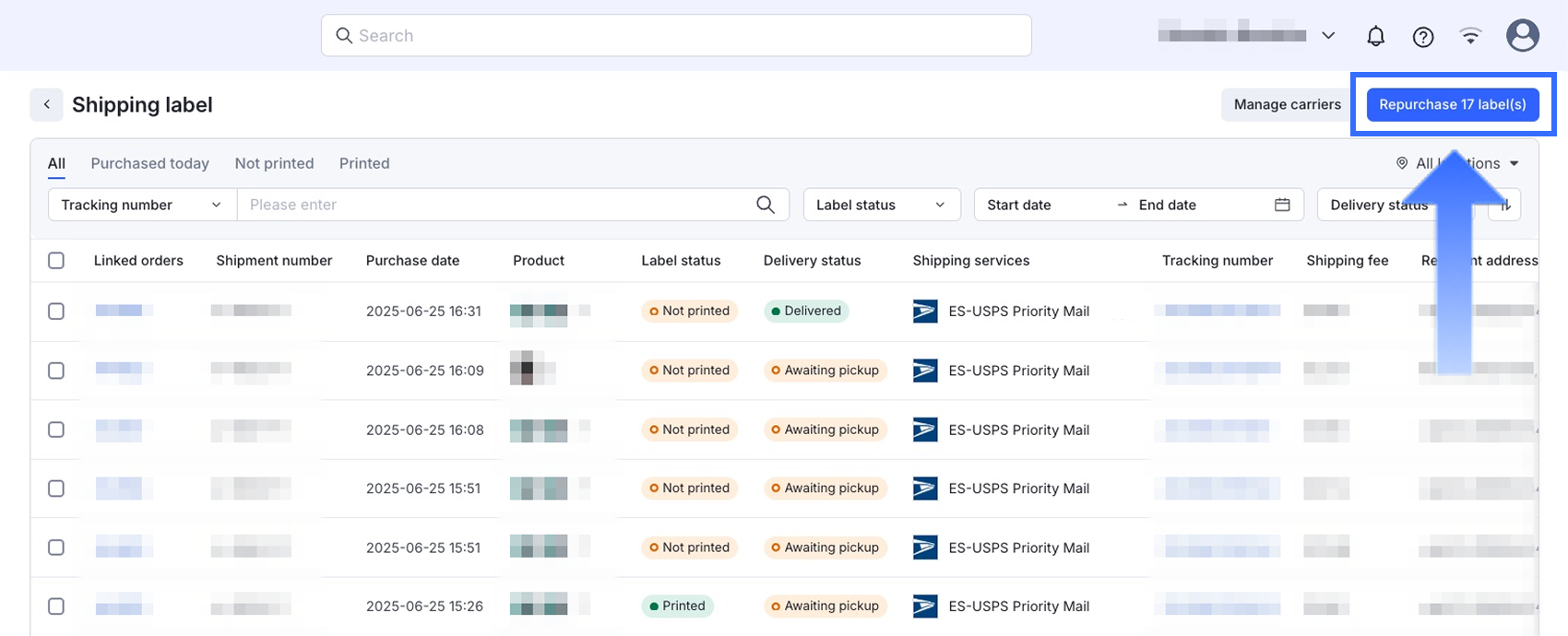Switch to the Purchased today tab
1568x636 pixels.
pos(149,163)
